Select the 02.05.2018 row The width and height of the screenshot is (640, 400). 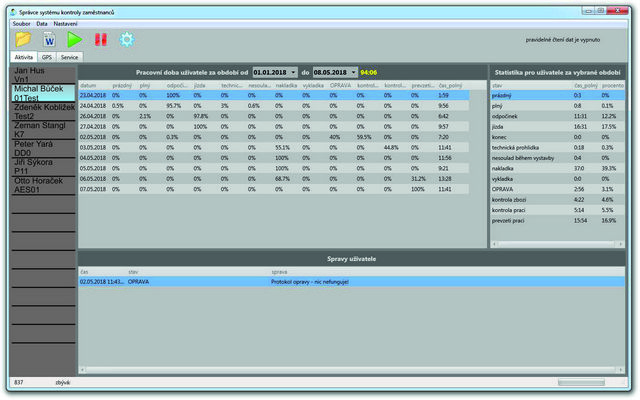click(x=273, y=137)
